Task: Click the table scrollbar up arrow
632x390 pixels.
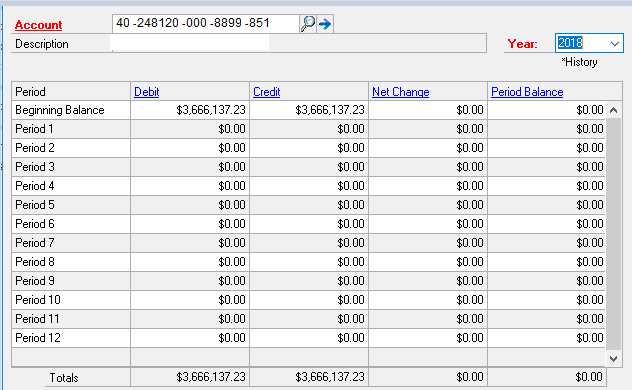Action: [613, 110]
